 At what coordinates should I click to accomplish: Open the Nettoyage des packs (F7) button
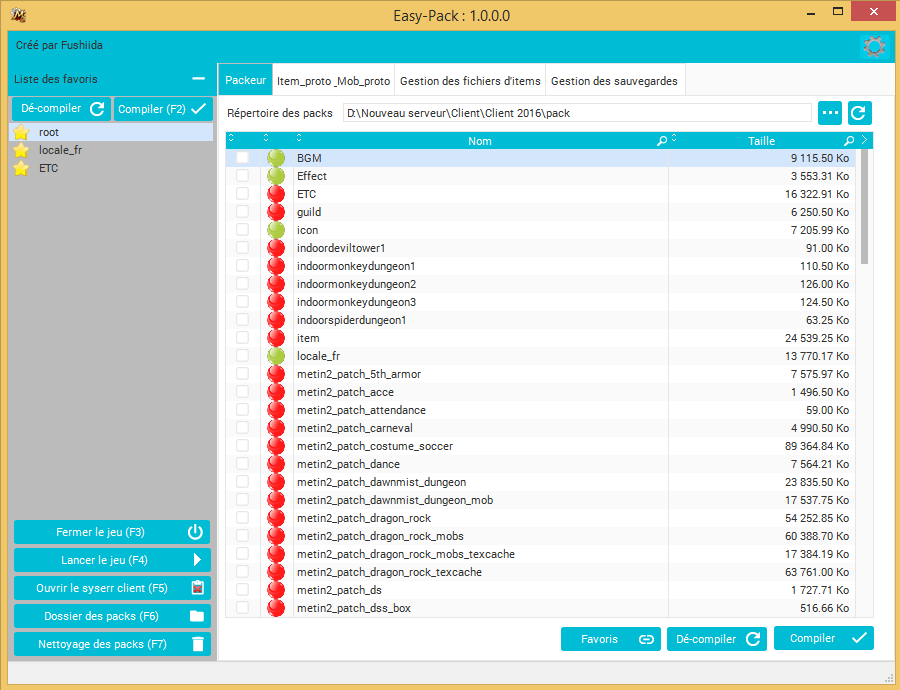coord(112,644)
